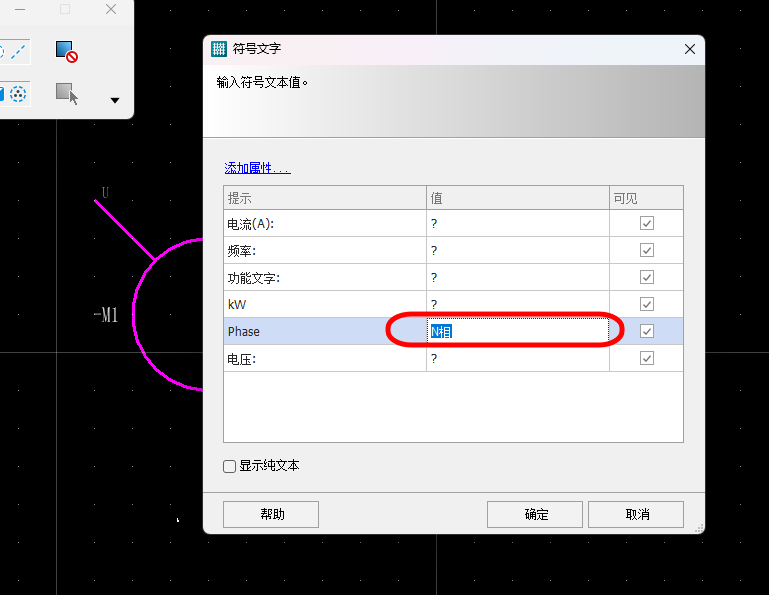Viewport: 769px width, 595px height.
Task: Toggle visibility checkbox for kW row
Action: click(x=646, y=304)
